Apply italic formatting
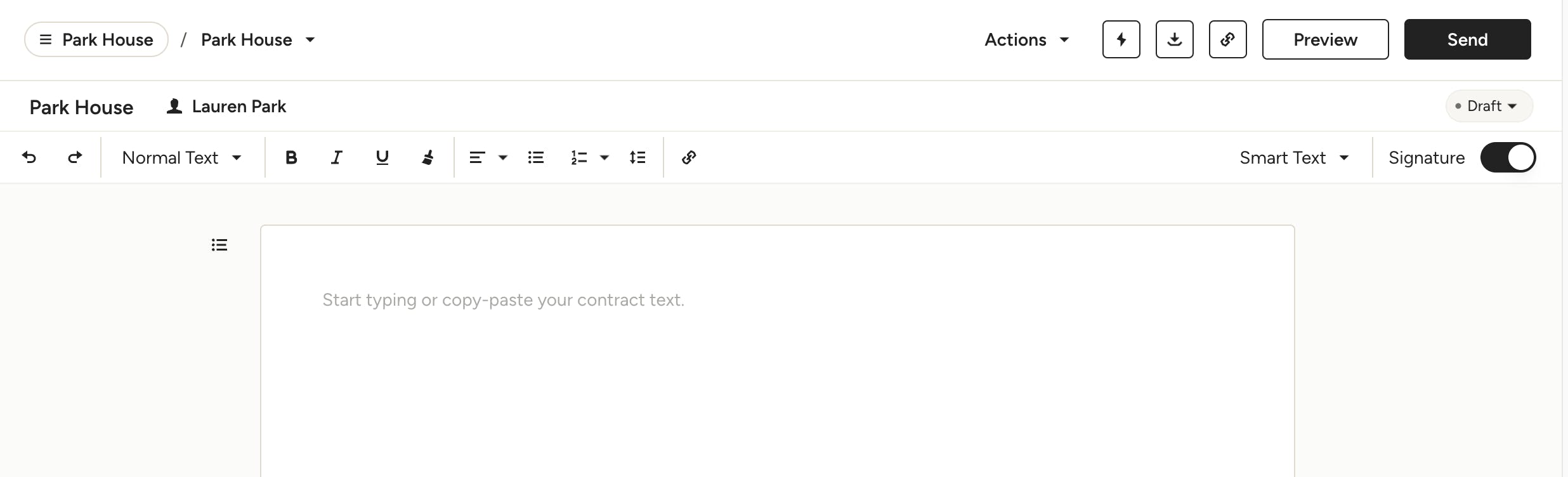Viewport: 1568px width, 477px height. [337, 157]
